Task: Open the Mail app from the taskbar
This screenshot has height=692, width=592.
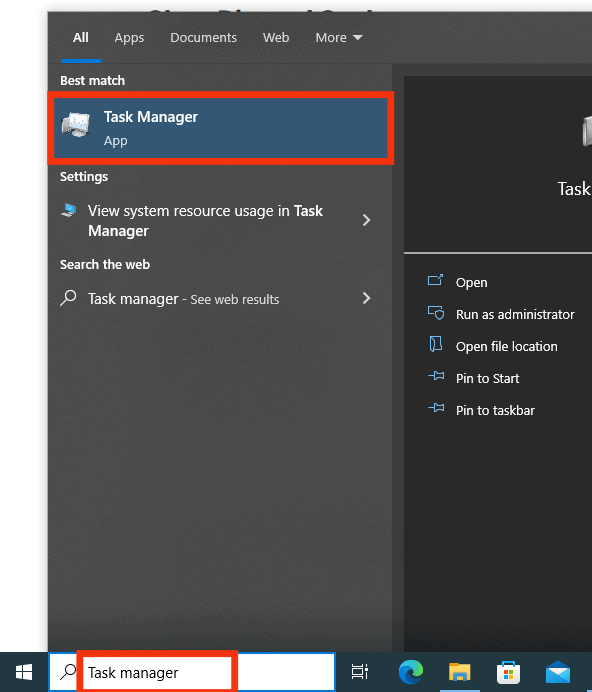Action: (558, 672)
